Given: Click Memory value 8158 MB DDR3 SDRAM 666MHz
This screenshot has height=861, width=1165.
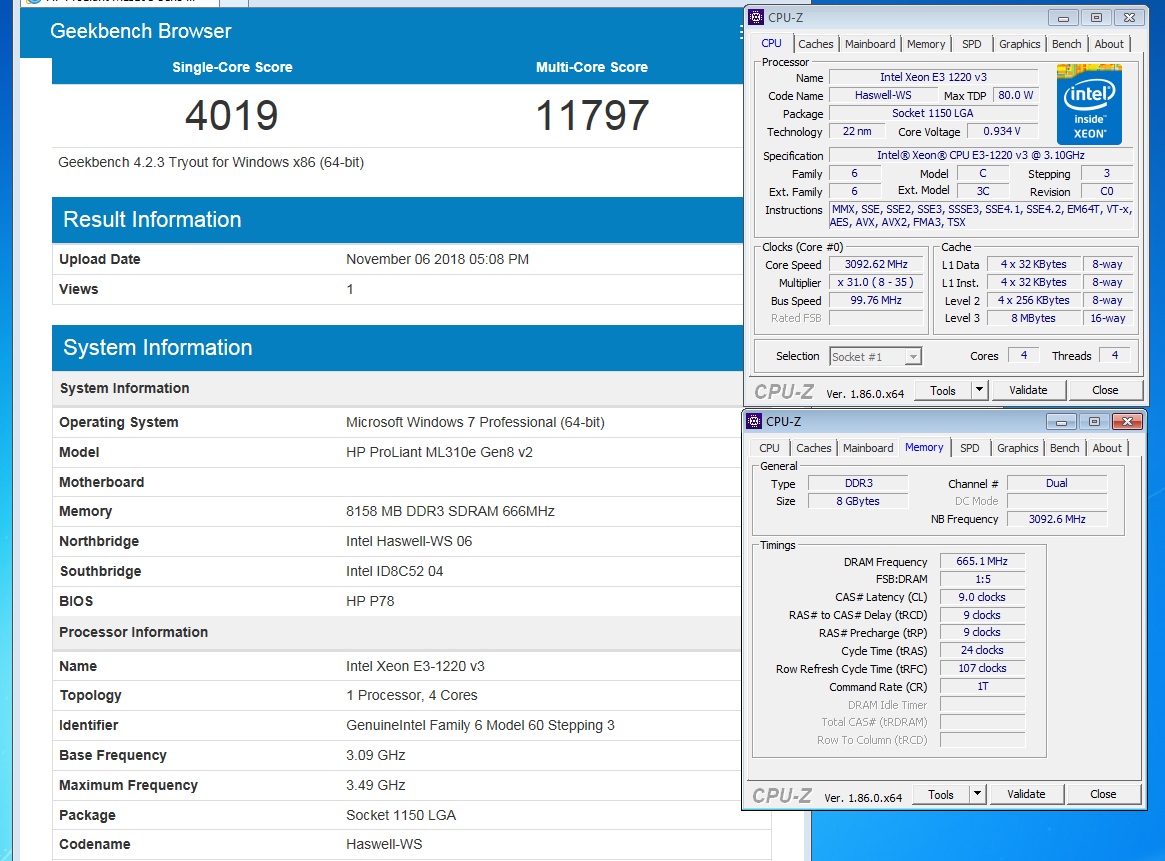Looking at the screenshot, I should point(450,511).
